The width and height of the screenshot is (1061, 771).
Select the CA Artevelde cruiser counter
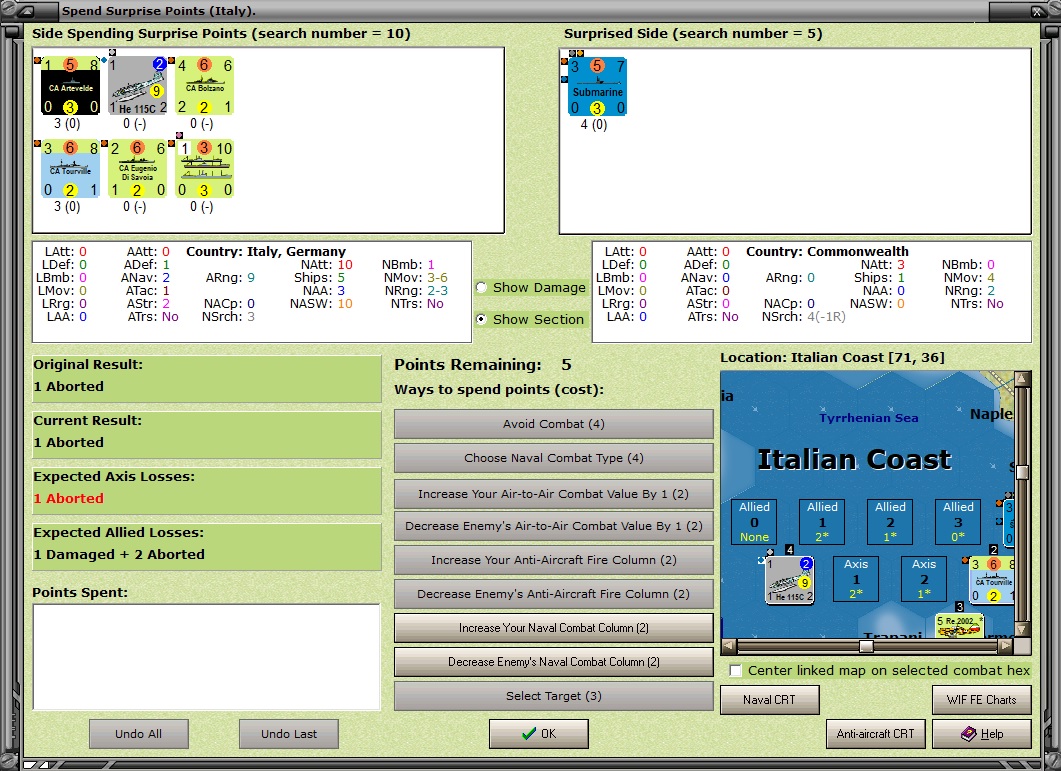(70, 86)
